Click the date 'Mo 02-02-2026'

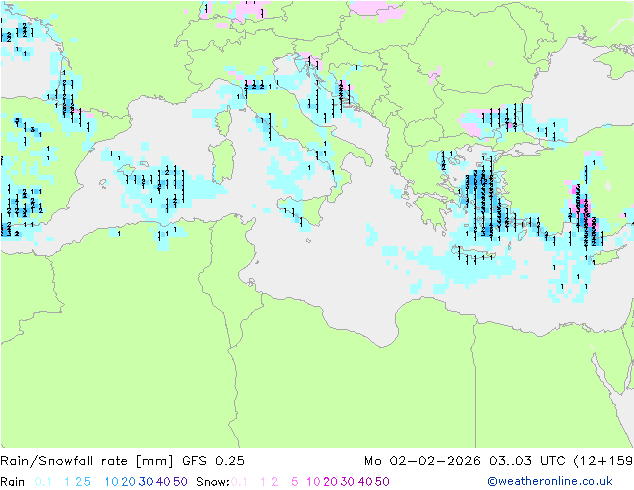click(x=422, y=461)
